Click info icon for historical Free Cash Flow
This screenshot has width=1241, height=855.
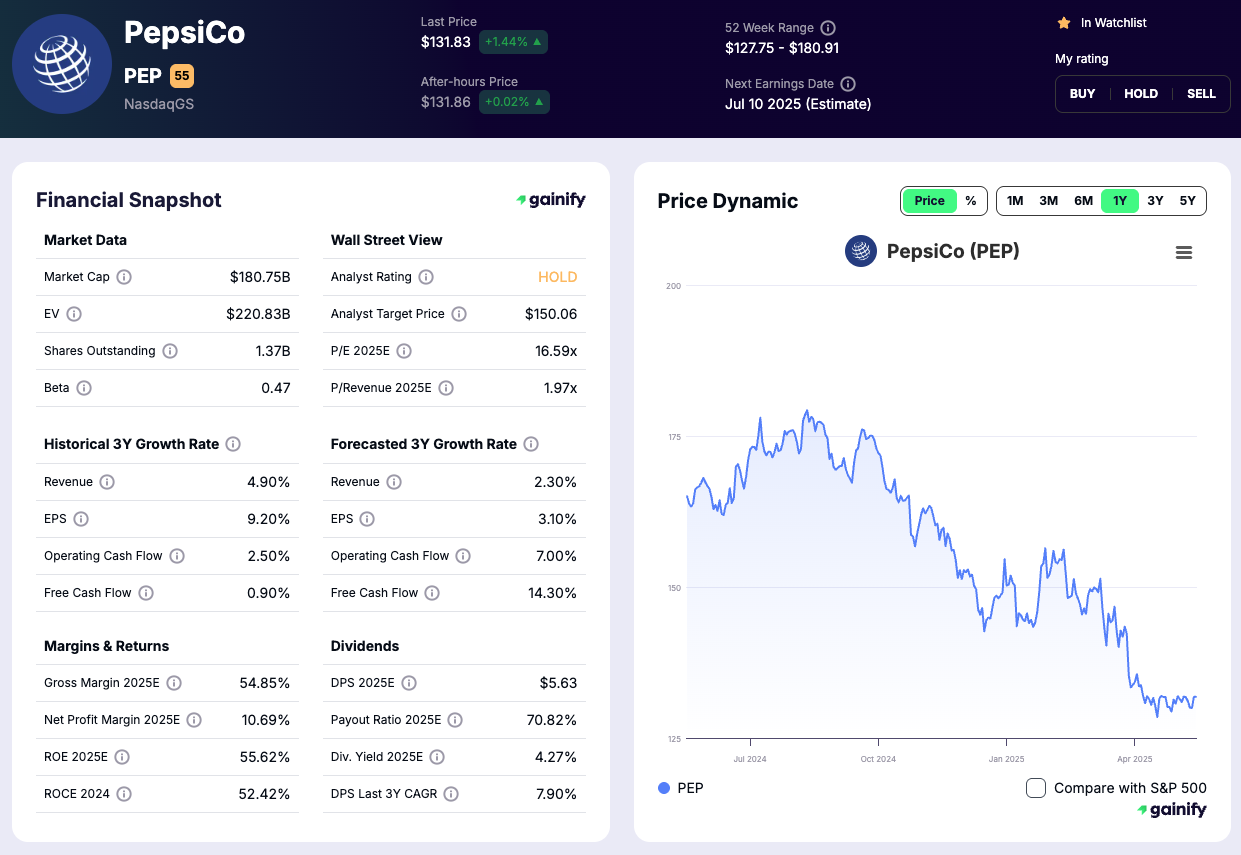point(146,593)
